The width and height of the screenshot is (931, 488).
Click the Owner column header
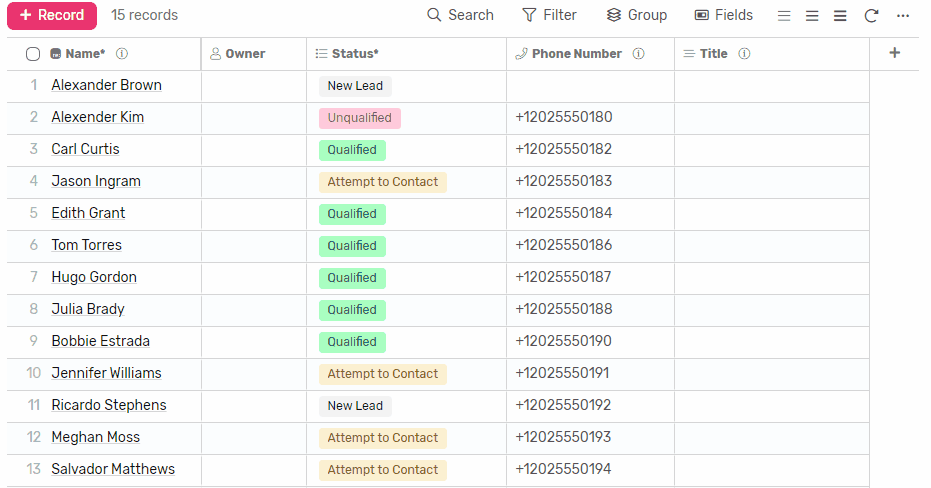tap(254, 53)
